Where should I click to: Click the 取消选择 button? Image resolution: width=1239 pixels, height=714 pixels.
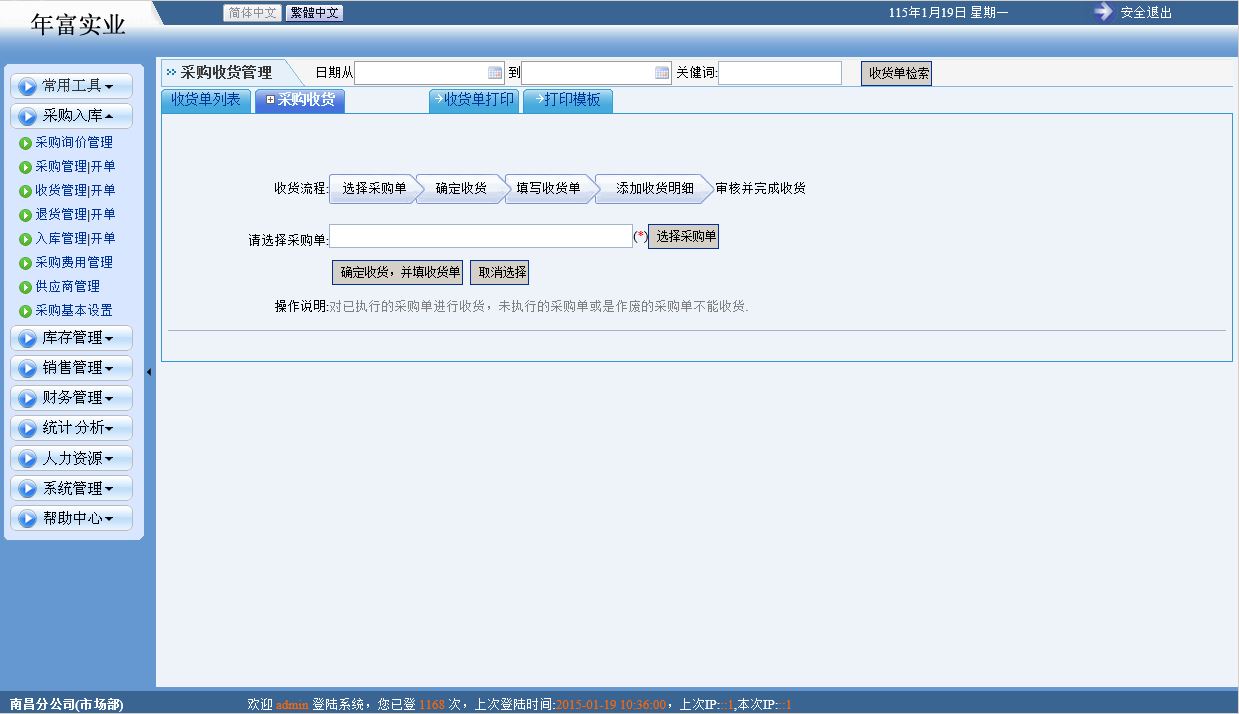coord(499,272)
